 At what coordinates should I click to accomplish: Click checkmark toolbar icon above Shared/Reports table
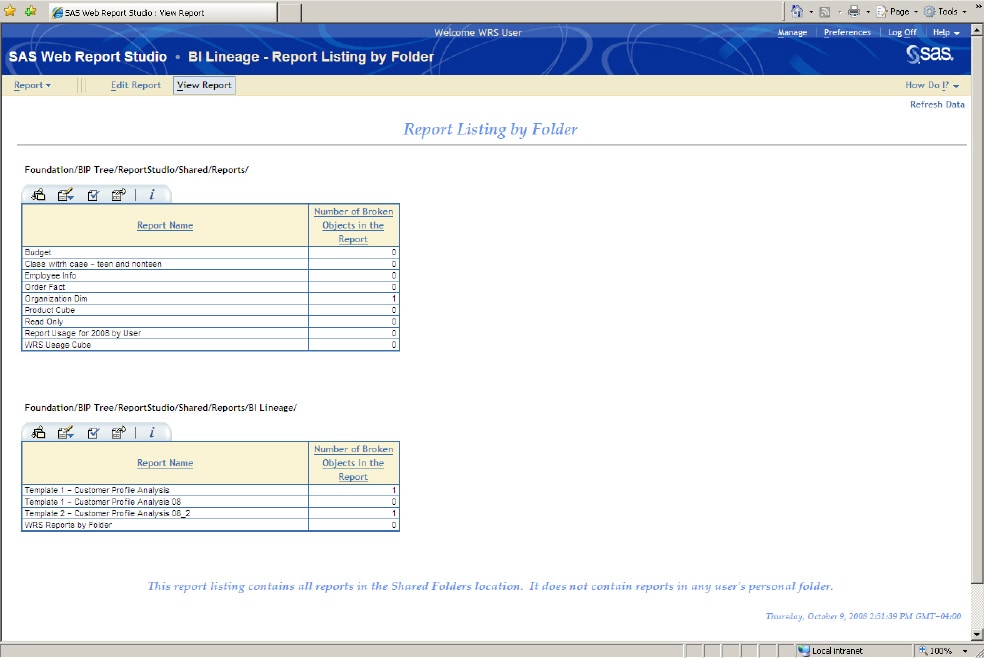pos(93,195)
